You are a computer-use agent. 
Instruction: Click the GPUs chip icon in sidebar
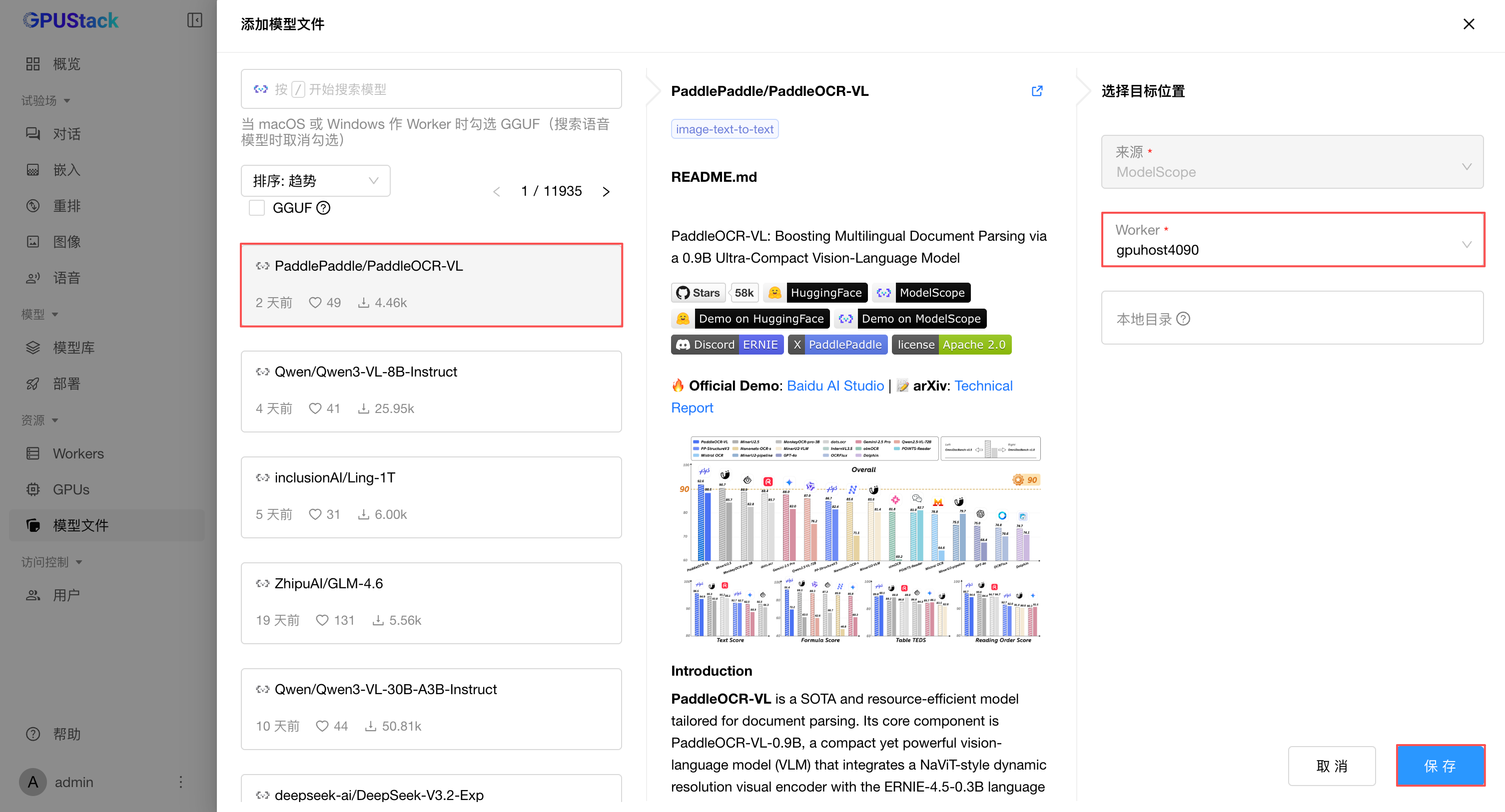(x=33, y=489)
